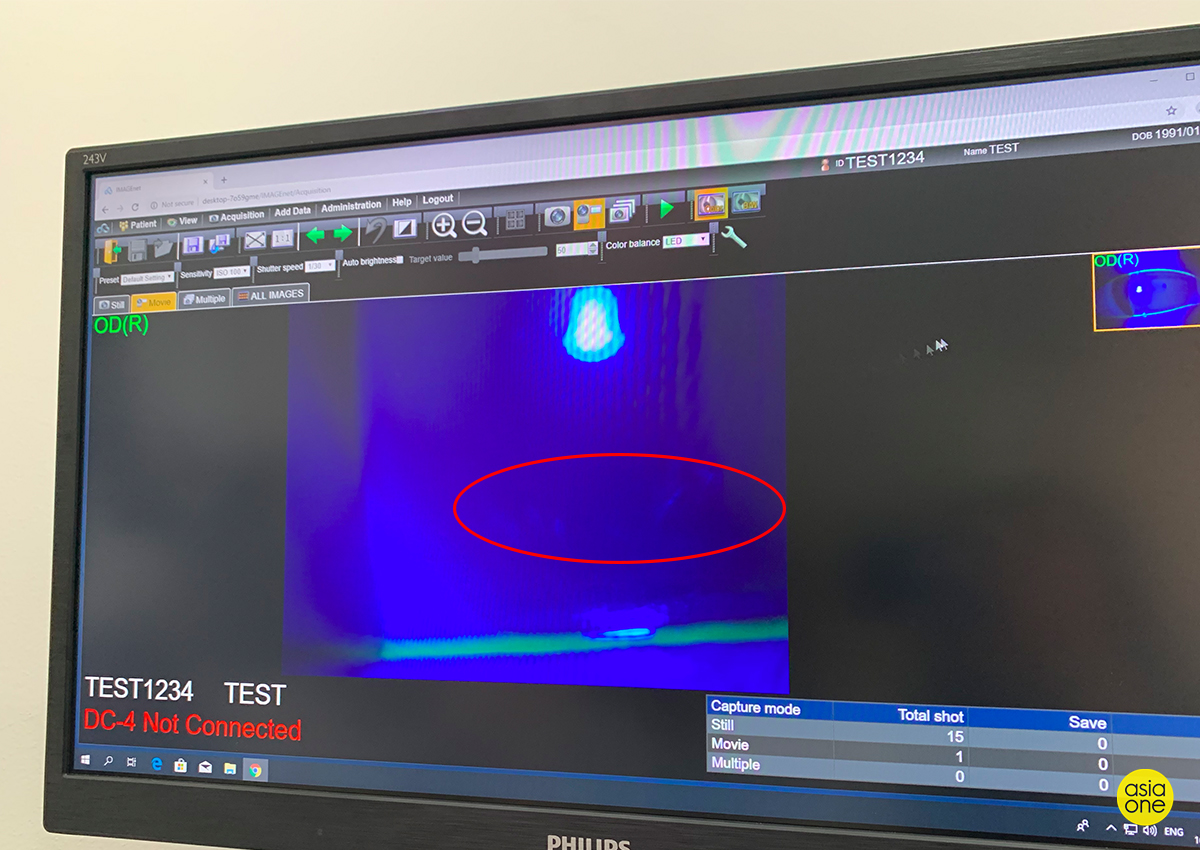The image size is (1200, 850).
Task: Toggle the contrast invert icon
Action: click(x=405, y=228)
